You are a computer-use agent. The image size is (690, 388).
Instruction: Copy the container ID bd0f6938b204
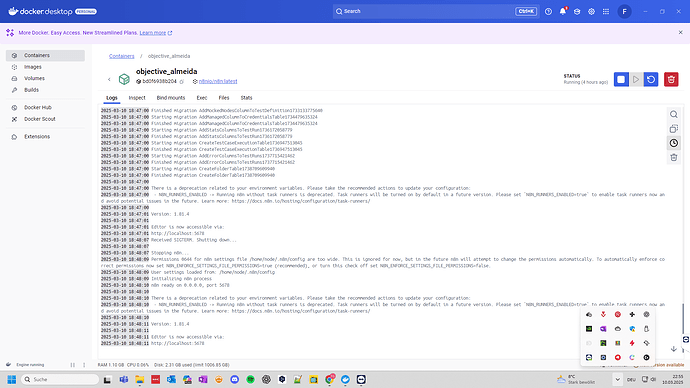pyautogui.click(x=181, y=82)
